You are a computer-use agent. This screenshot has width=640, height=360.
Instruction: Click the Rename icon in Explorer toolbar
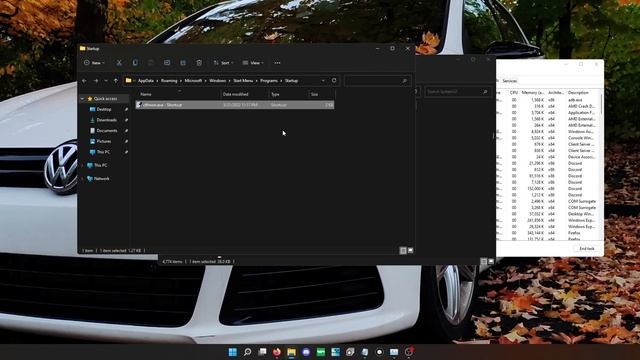tap(167, 63)
